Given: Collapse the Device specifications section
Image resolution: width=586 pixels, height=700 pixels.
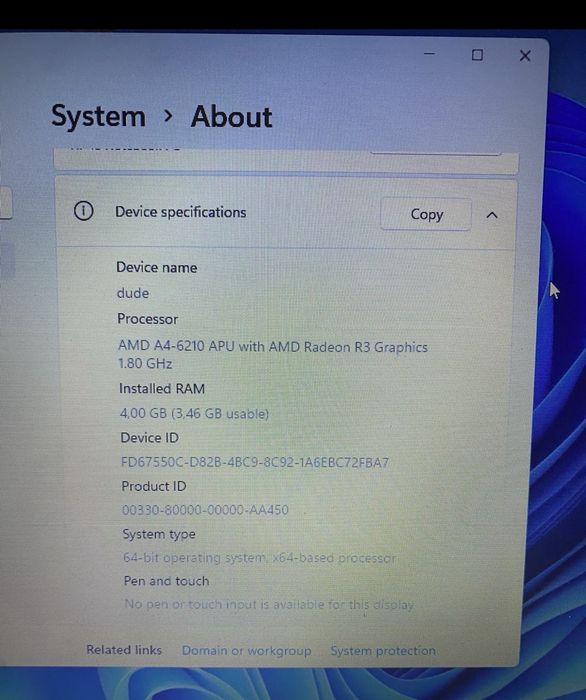Looking at the screenshot, I should click(x=492, y=216).
